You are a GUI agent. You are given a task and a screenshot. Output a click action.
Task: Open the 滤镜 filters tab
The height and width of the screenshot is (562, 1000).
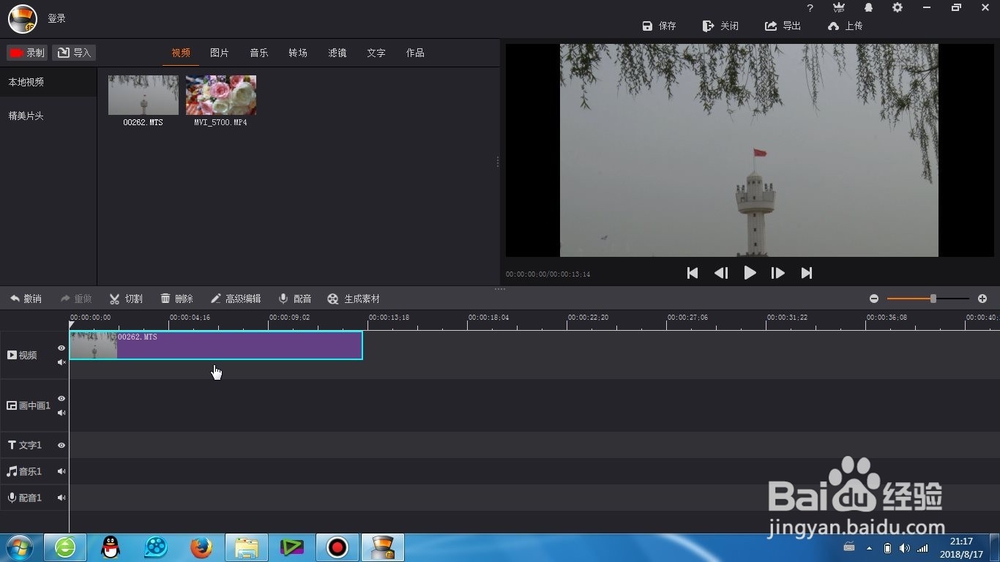pyautogui.click(x=337, y=53)
